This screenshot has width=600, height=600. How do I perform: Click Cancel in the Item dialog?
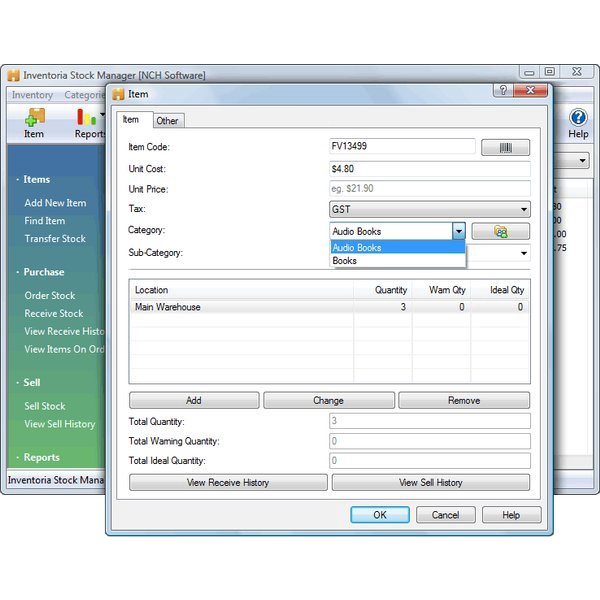[x=445, y=515]
